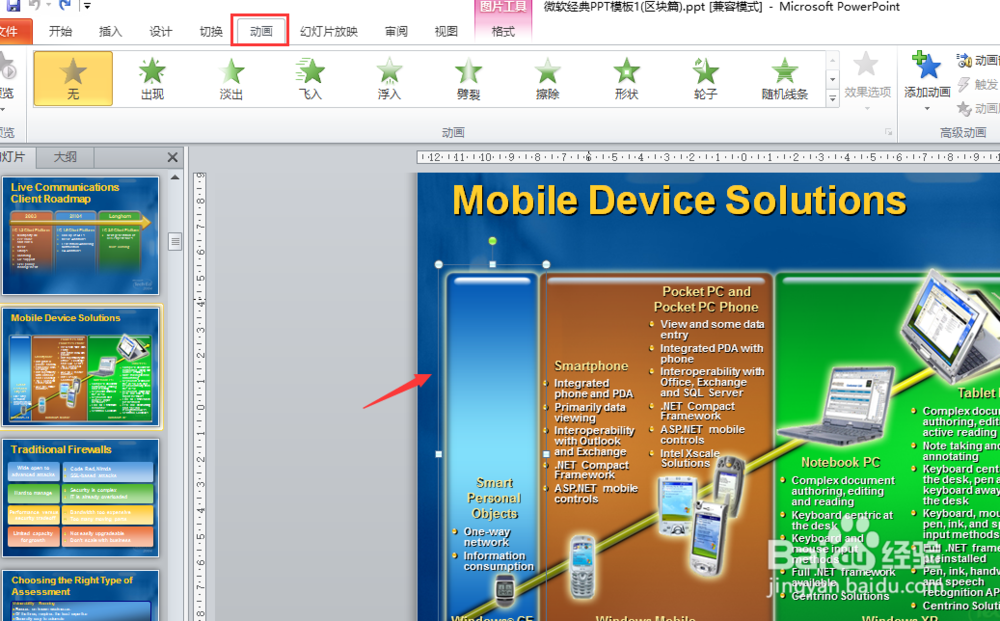
Task: Click the top-right corner handle of selected picture
Action: [547, 264]
